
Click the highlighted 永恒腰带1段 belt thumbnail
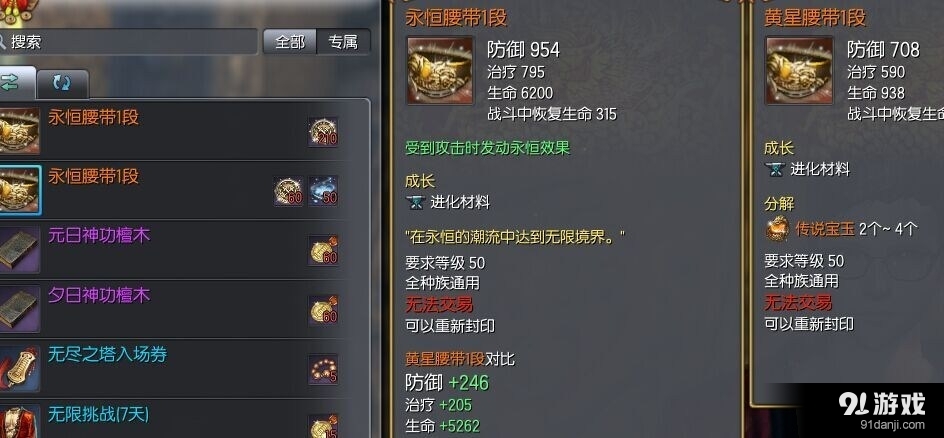(20, 190)
